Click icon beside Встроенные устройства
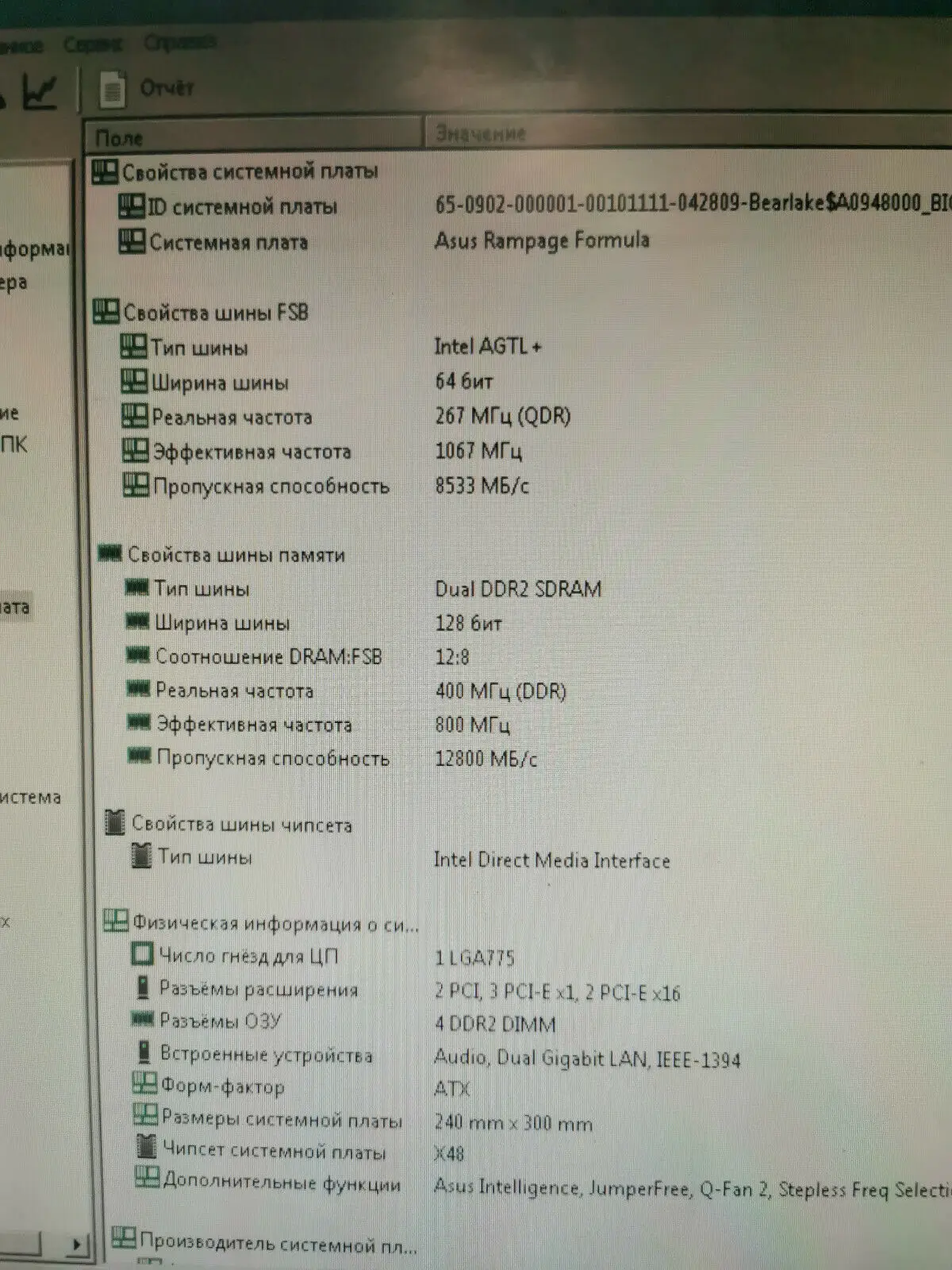The width and height of the screenshot is (952, 1270). [144, 1053]
